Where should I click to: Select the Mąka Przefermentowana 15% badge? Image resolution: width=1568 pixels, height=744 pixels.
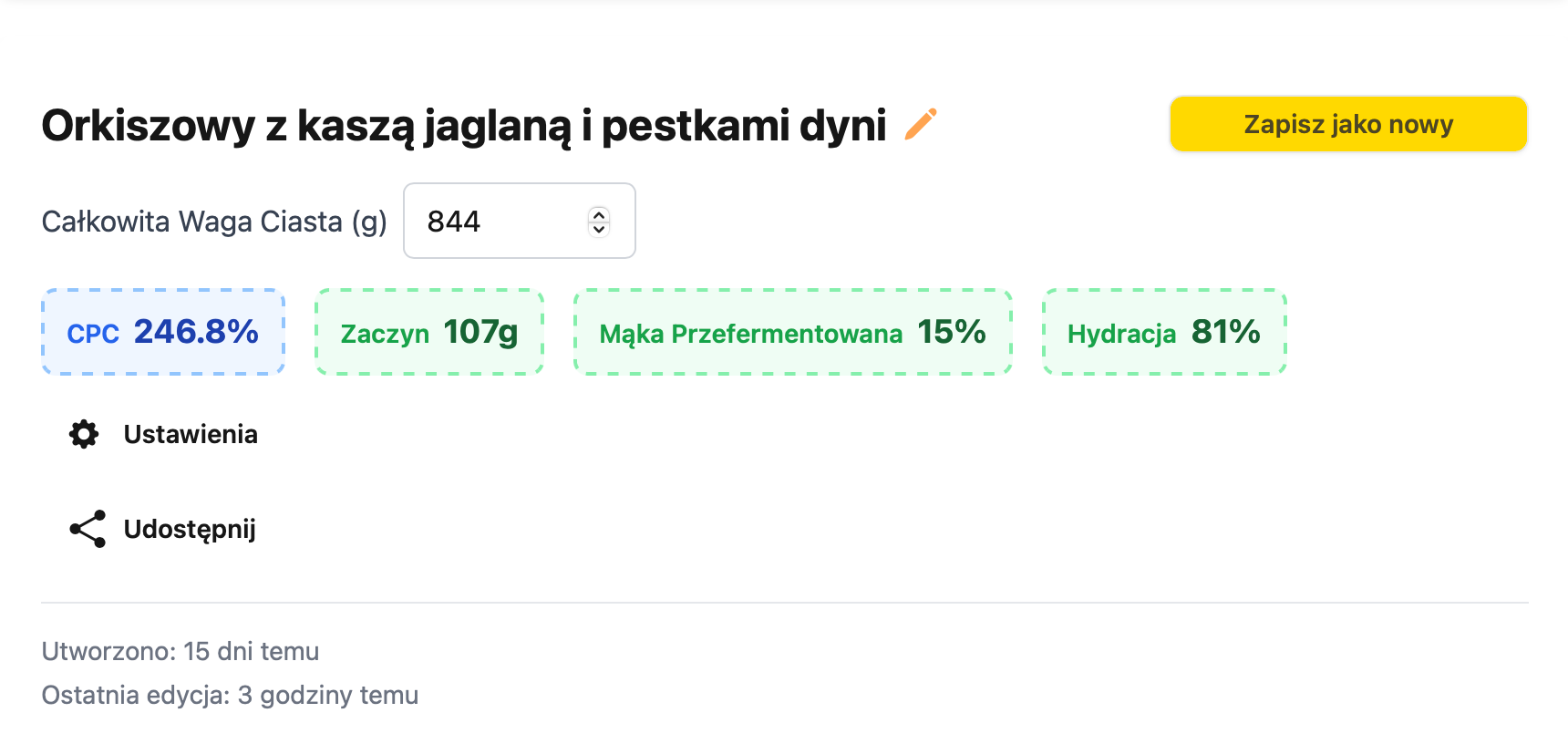(x=793, y=332)
